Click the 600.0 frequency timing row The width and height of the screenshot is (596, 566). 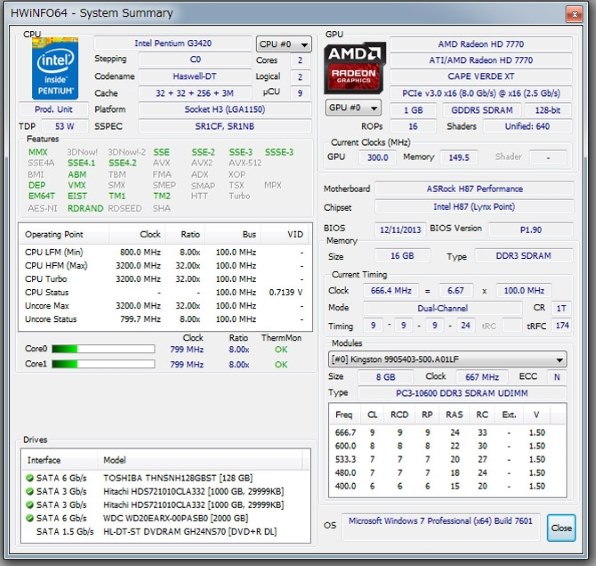point(447,446)
